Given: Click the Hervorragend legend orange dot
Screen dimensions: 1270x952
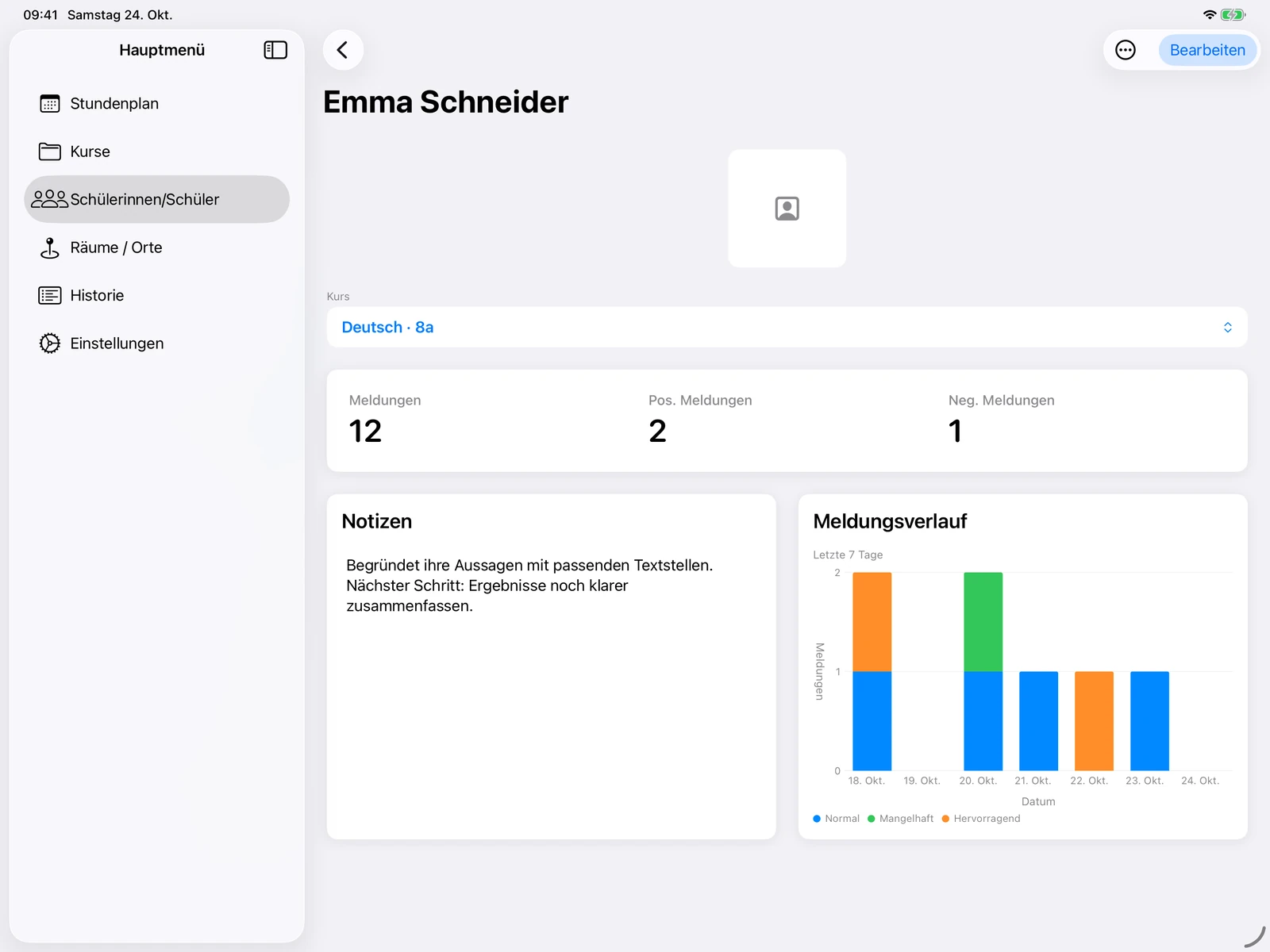Looking at the screenshot, I should coord(945,819).
